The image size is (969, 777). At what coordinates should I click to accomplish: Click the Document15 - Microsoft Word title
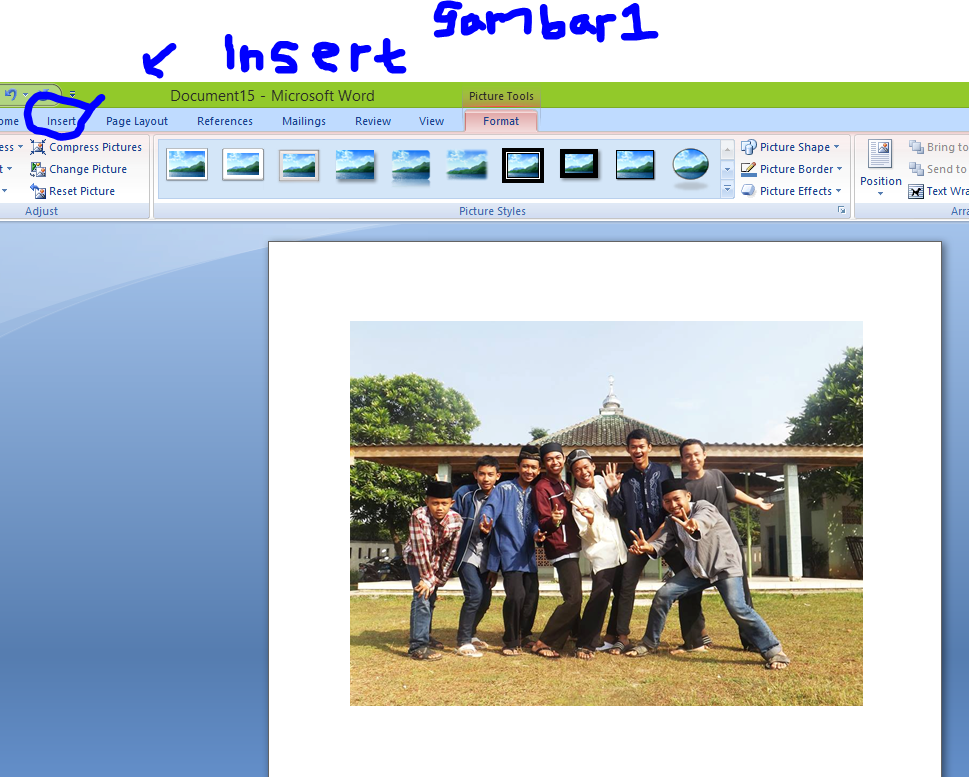tap(273, 96)
